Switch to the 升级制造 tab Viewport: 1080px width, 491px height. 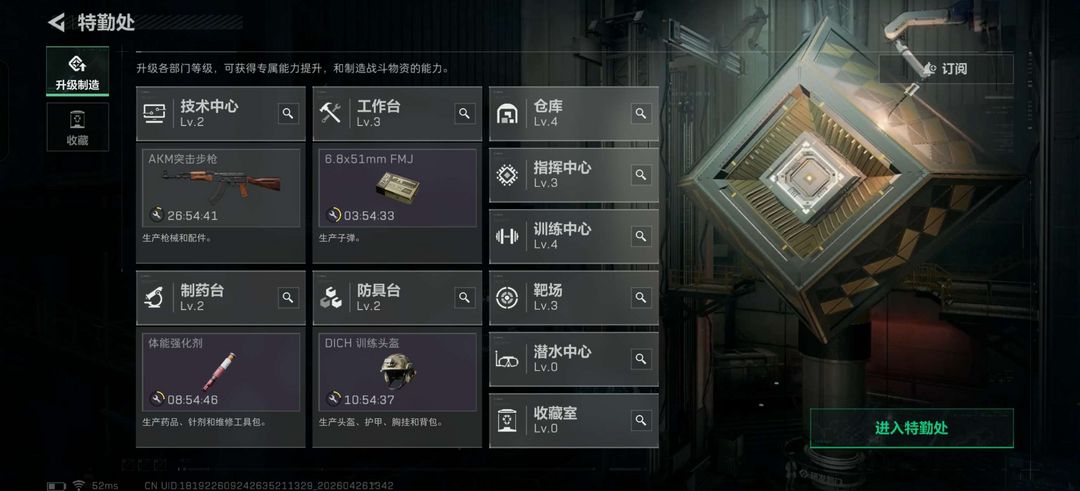point(77,71)
